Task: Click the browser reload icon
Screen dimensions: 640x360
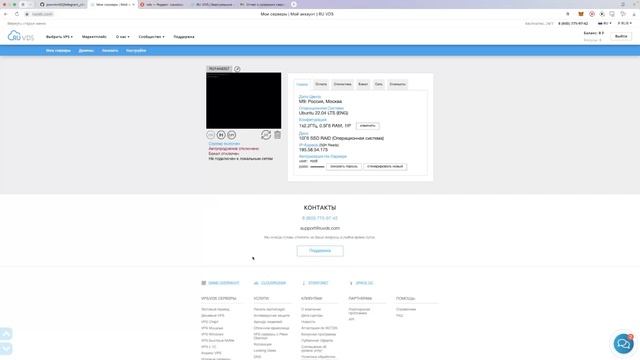Action: point(17,14)
